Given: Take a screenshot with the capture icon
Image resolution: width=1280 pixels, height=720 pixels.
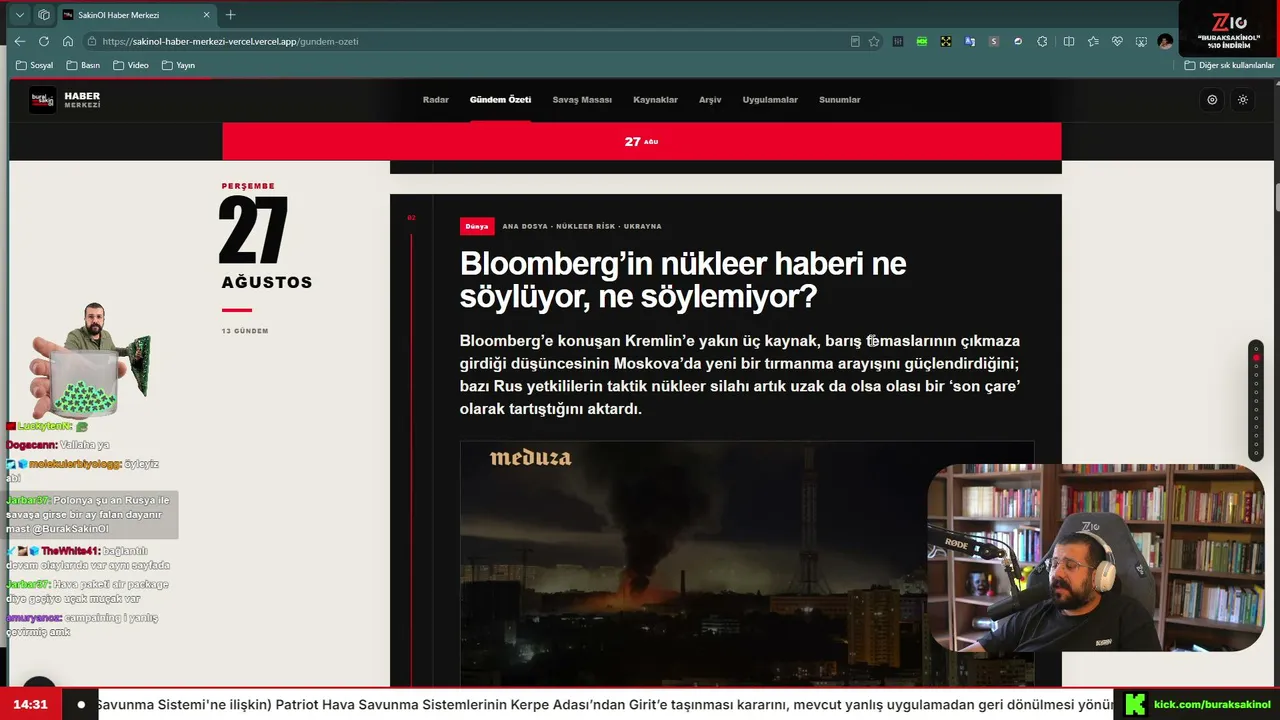Looking at the screenshot, I should pos(1141,41).
